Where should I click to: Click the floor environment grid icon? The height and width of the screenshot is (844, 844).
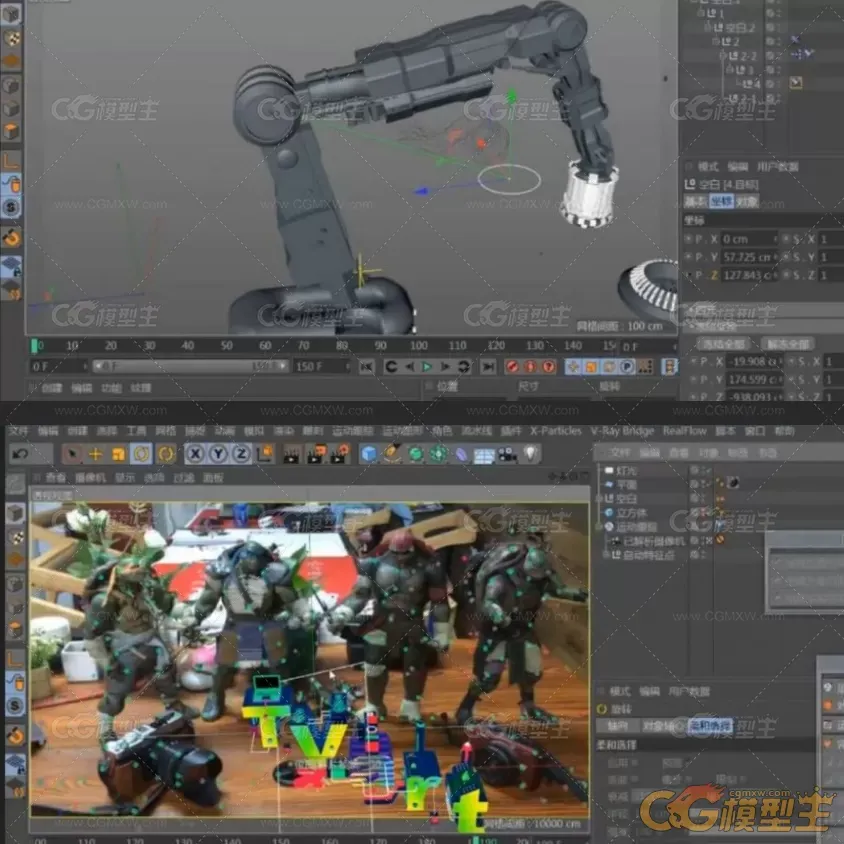point(483,456)
